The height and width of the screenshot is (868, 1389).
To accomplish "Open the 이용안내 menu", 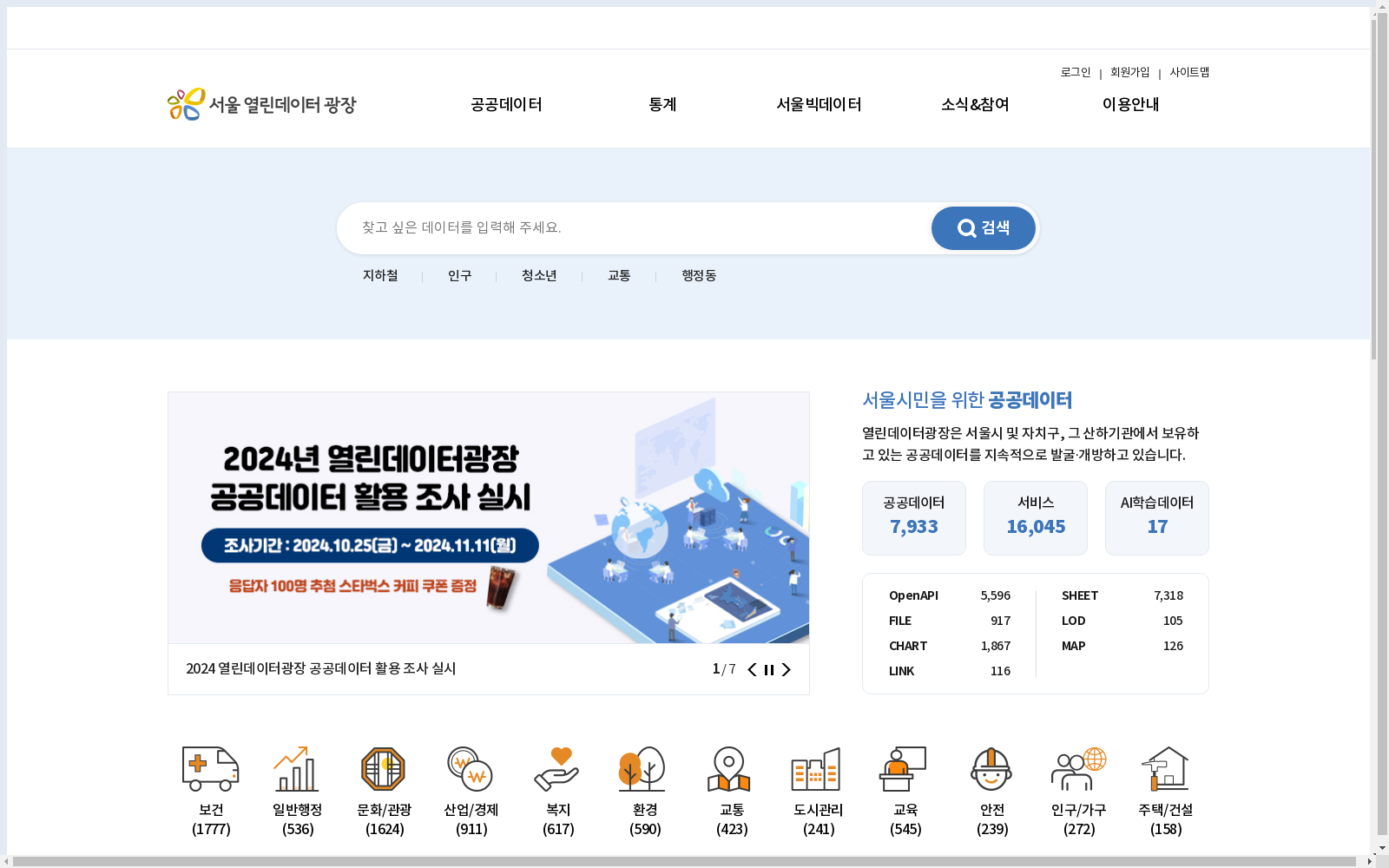I will pos(1131,104).
